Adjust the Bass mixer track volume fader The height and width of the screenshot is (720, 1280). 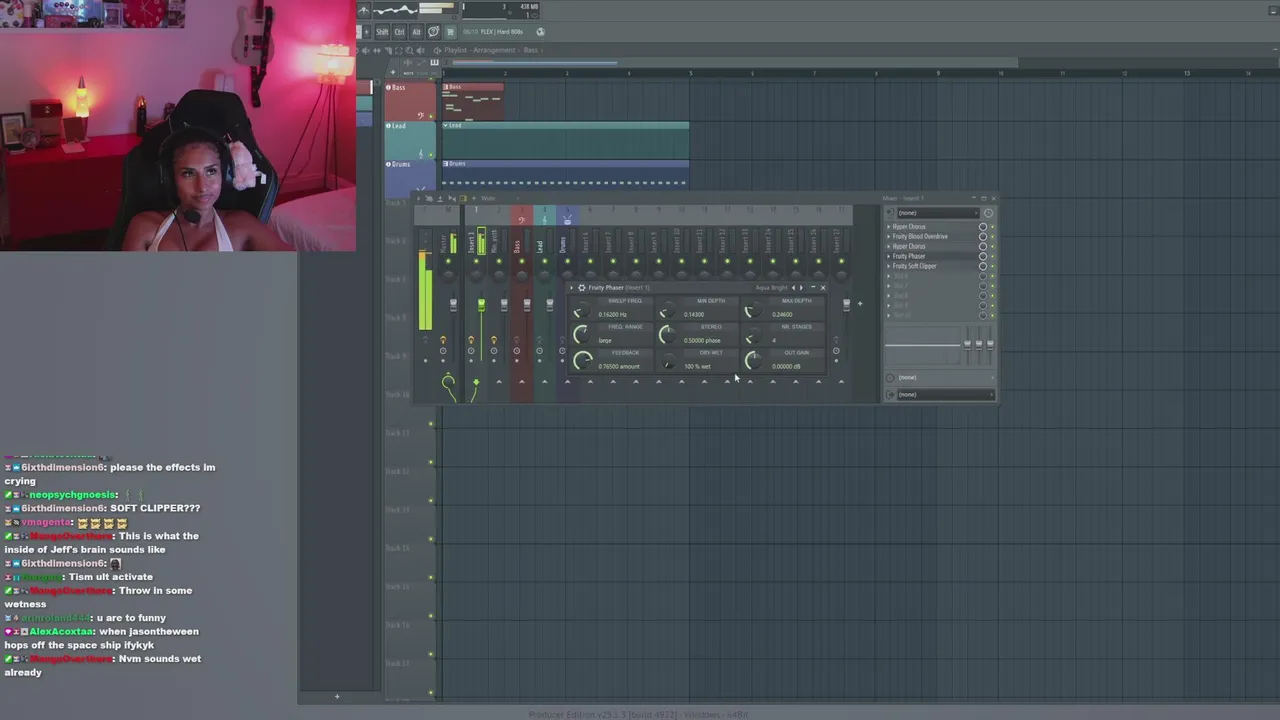pos(527,305)
